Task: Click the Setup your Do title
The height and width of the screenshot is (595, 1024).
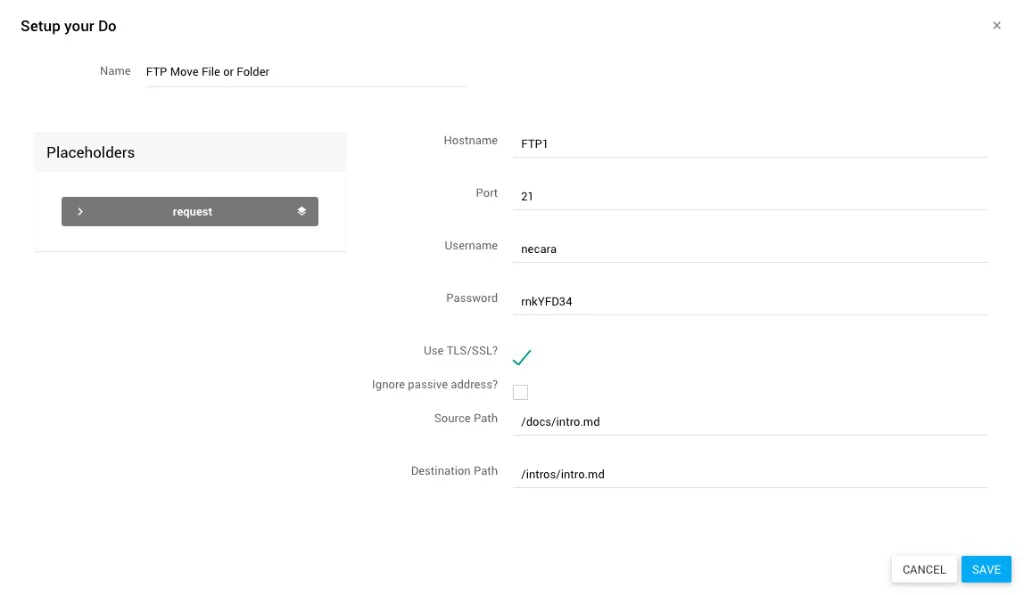Action: (x=68, y=27)
